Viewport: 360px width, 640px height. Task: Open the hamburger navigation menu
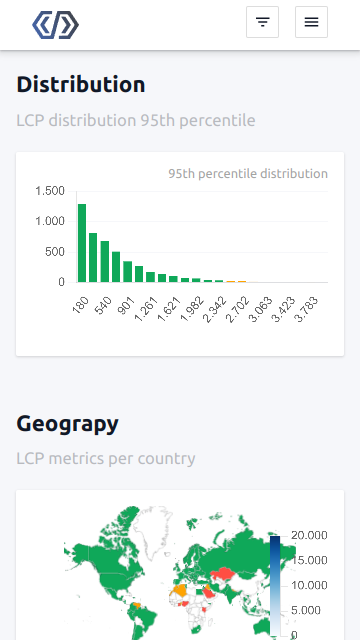(311, 22)
